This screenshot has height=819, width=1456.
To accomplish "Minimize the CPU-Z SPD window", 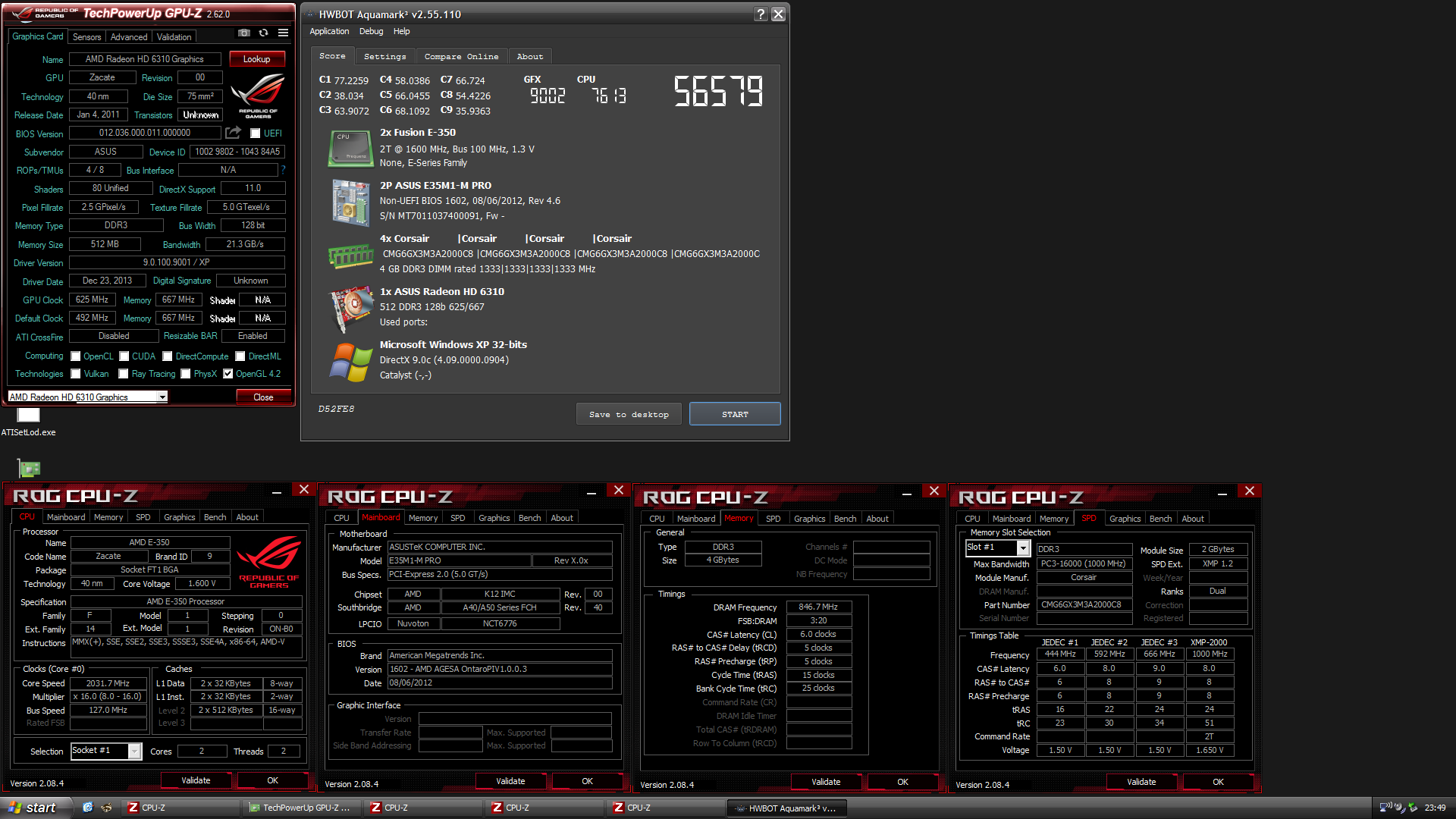I will click(x=1222, y=493).
